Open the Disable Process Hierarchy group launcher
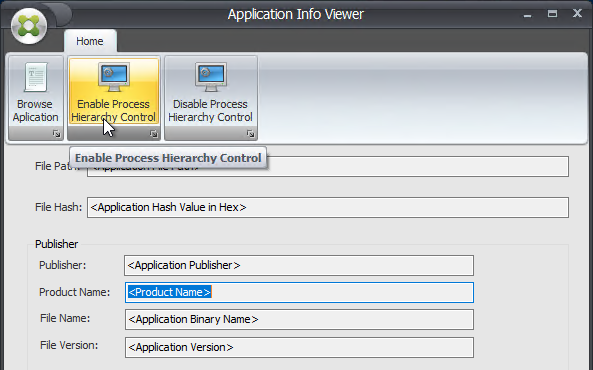593x370 pixels. tap(250, 134)
